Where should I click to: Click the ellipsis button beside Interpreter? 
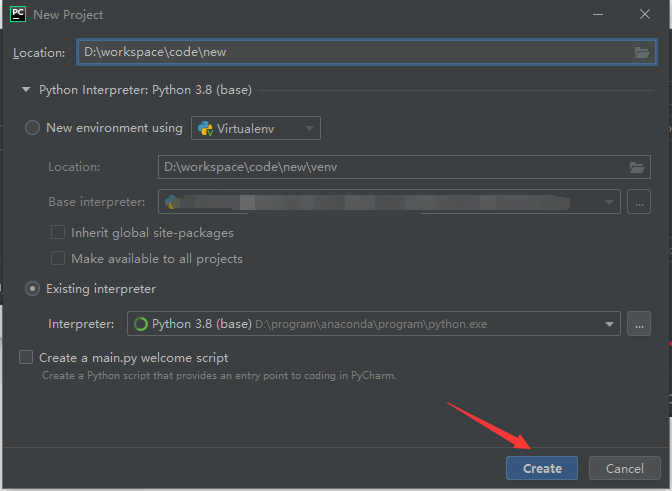tap(639, 324)
